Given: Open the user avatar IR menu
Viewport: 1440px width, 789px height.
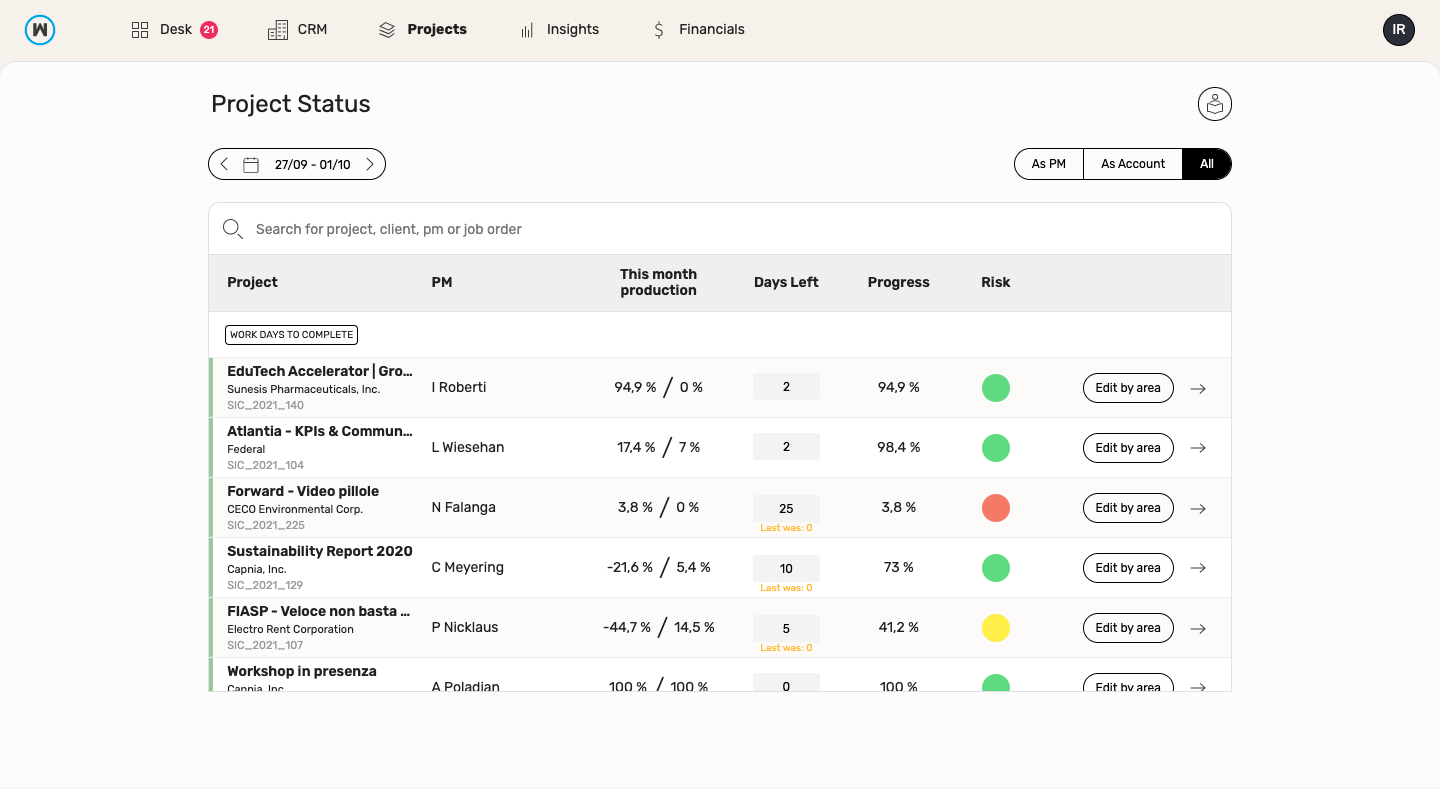Looking at the screenshot, I should (1398, 30).
